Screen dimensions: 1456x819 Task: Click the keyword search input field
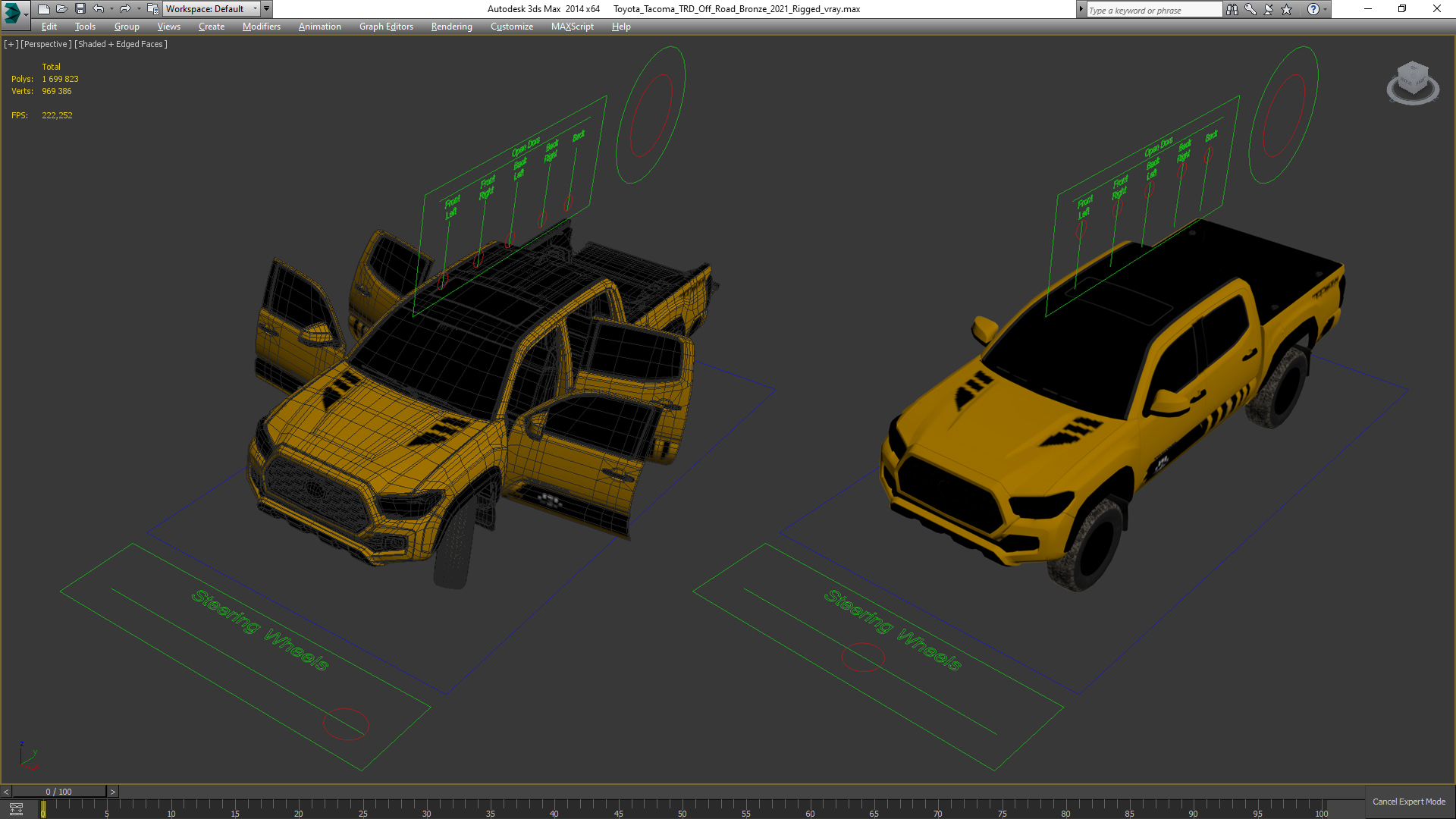[x=1153, y=10]
